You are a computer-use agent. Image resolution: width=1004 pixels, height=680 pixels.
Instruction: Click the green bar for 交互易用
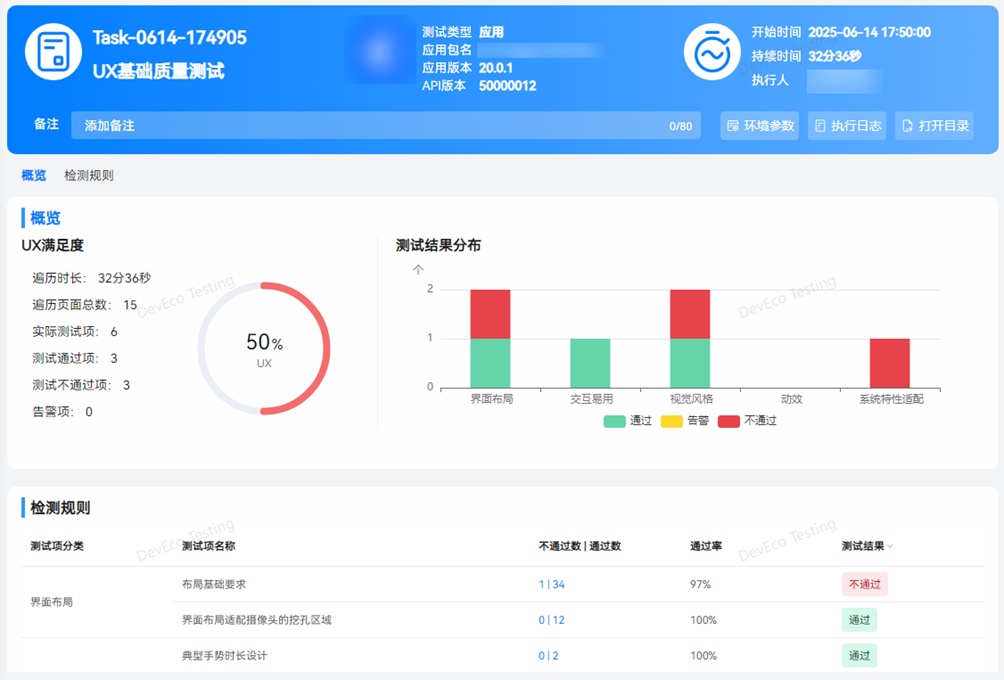[590, 363]
